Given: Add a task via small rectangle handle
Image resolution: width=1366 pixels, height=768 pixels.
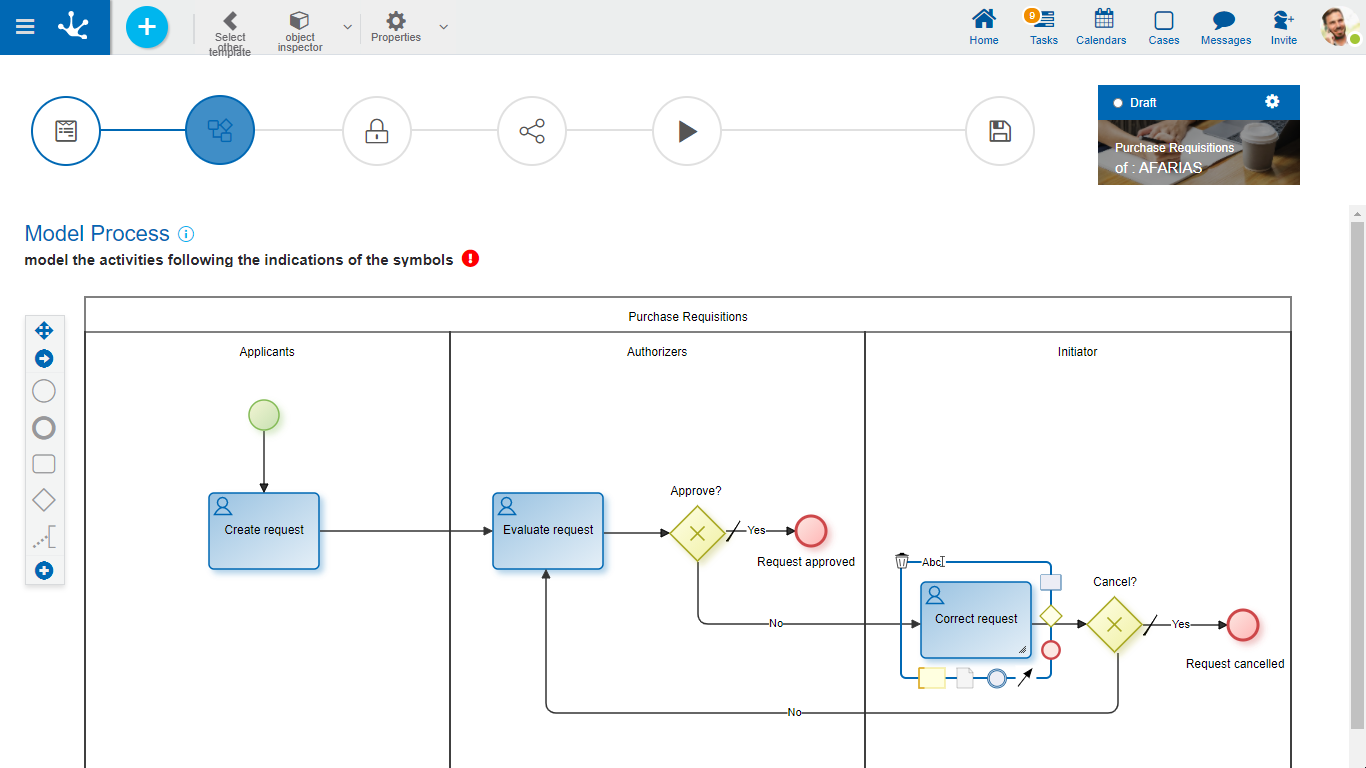Looking at the screenshot, I should [1051, 582].
